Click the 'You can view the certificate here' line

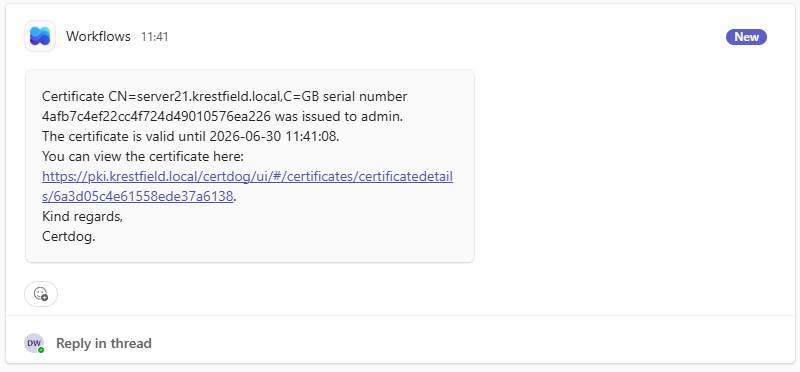(x=143, y=156)
